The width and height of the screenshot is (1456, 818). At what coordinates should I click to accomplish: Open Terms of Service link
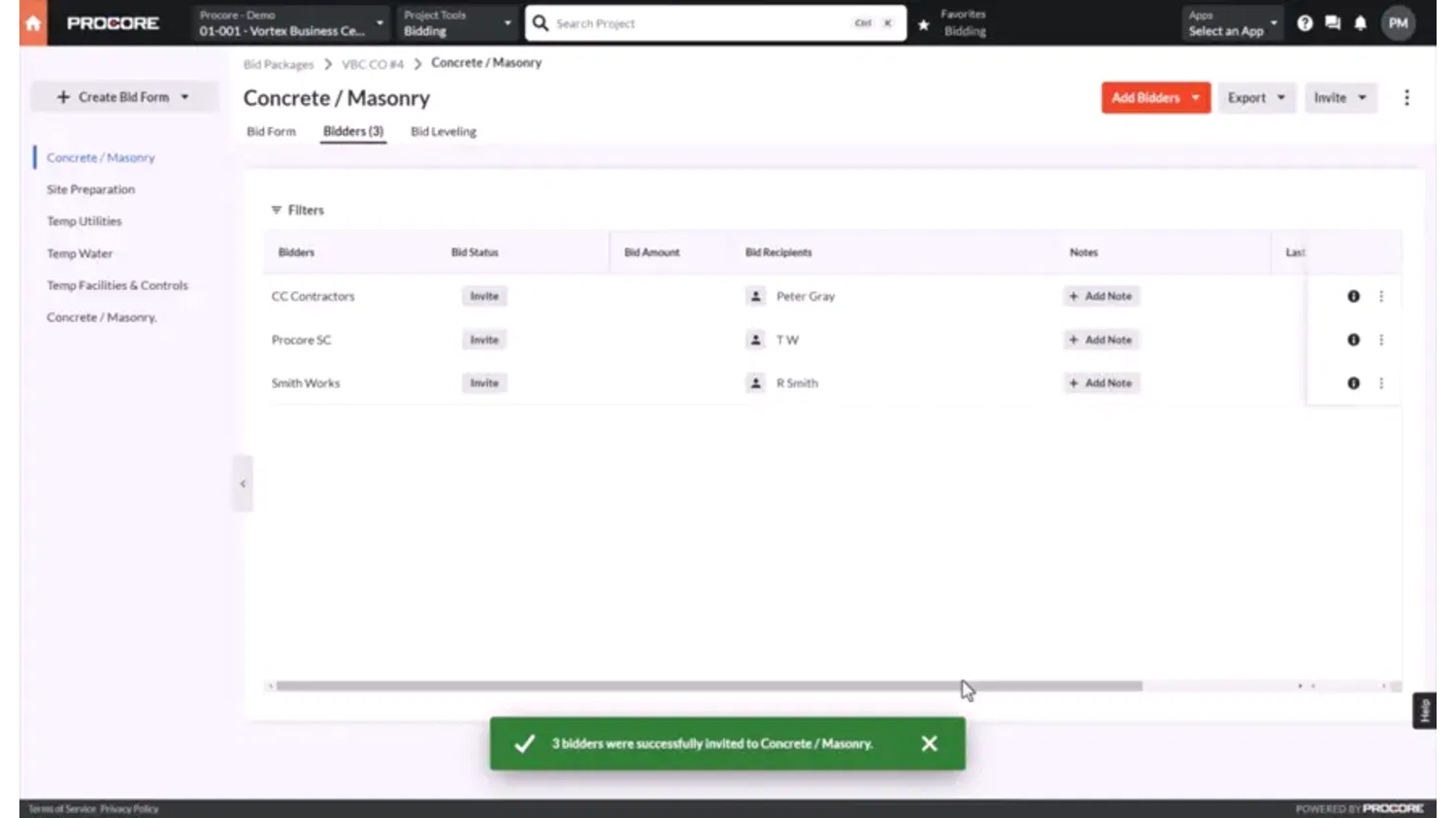(x=62, y=808)
